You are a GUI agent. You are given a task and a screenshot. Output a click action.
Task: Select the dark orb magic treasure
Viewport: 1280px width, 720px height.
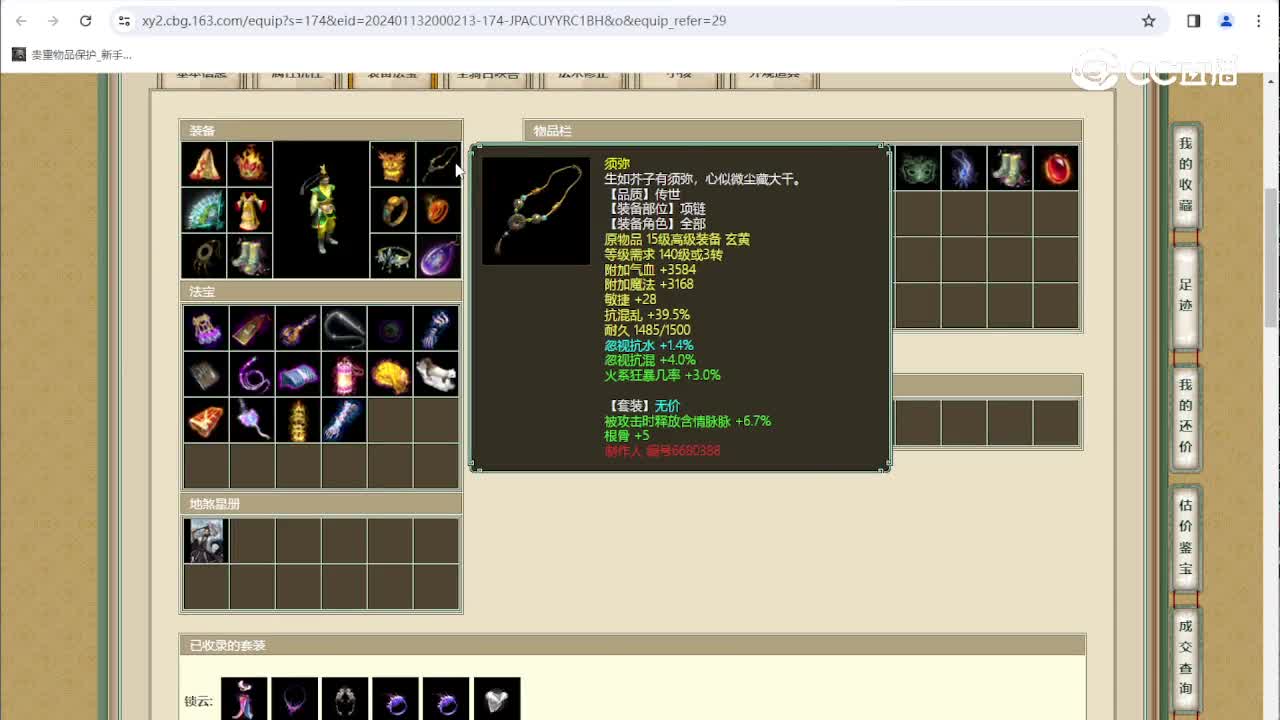[390, 328]
